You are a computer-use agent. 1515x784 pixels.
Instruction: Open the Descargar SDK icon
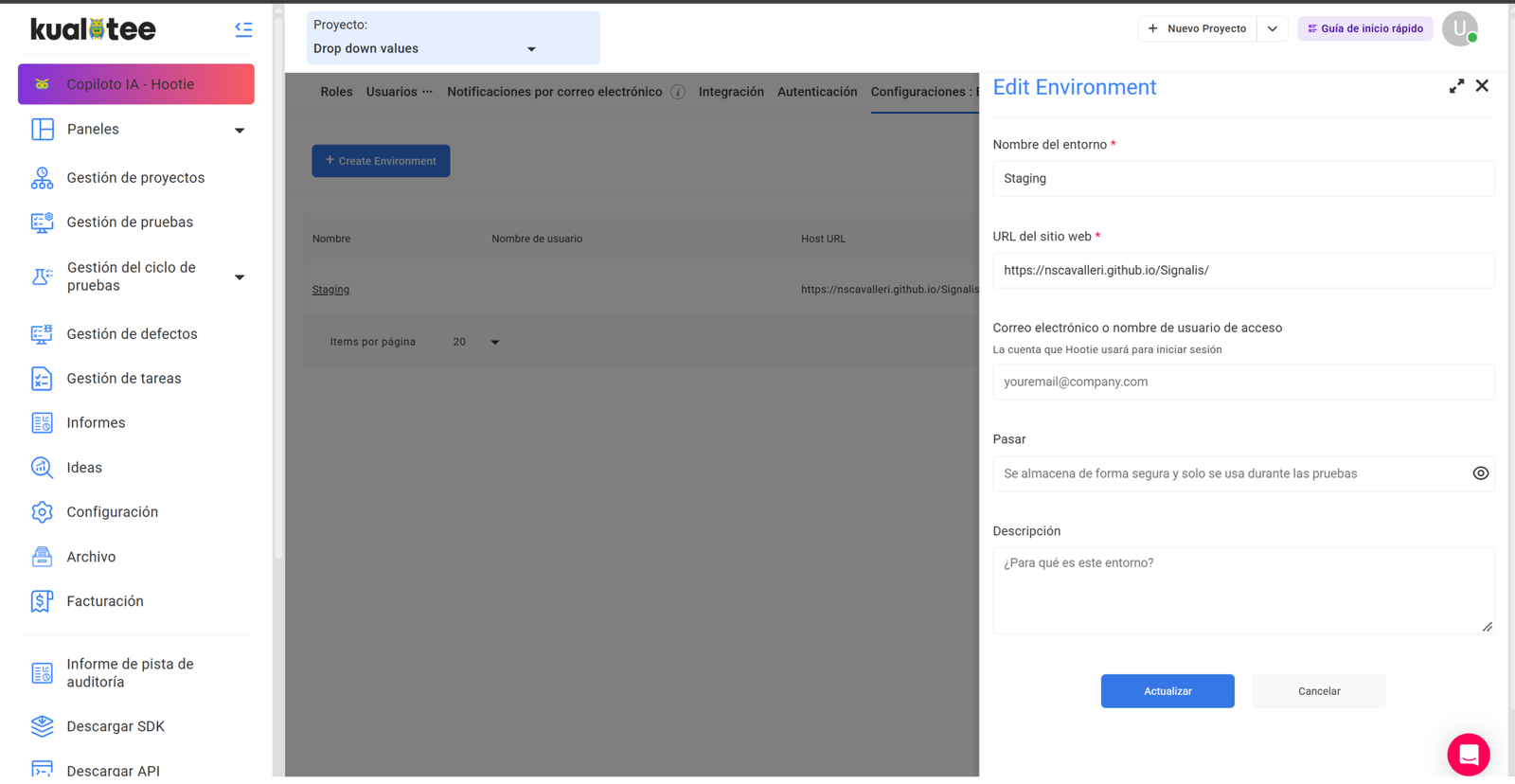42,726
